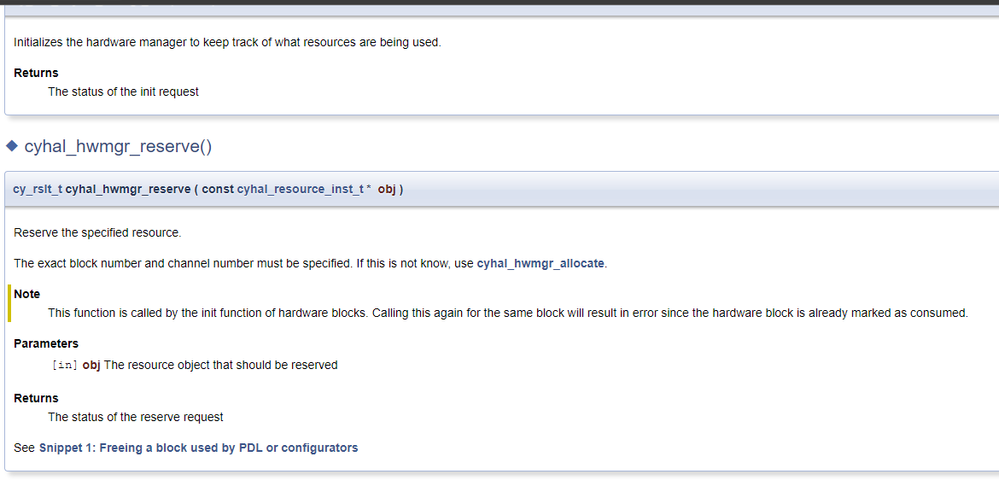Image resolution: width=999 pixels, height=487 pixels.
Task: Click the 'Initializes the hardware manager' description
Action: [227, 42]
